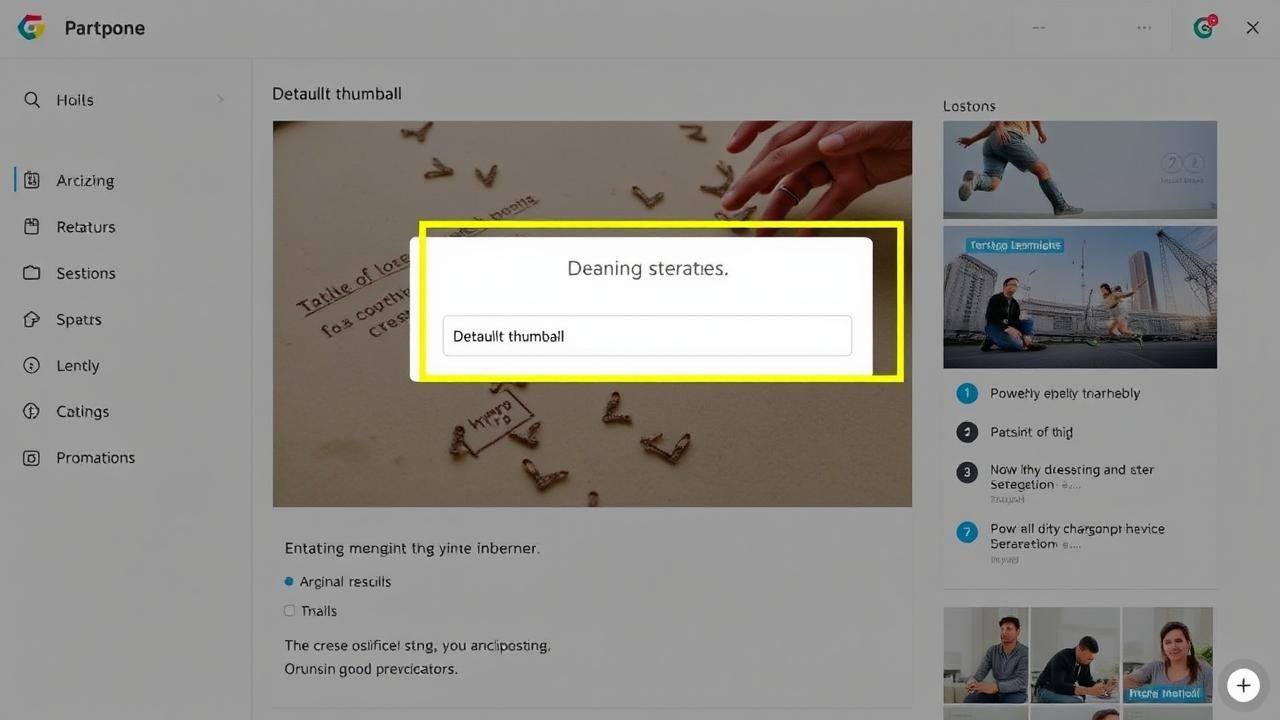The height and width of the screenshot is (720, 1280).
Task: Choose the Patsint of thid list item
Action: point(1030,432)
